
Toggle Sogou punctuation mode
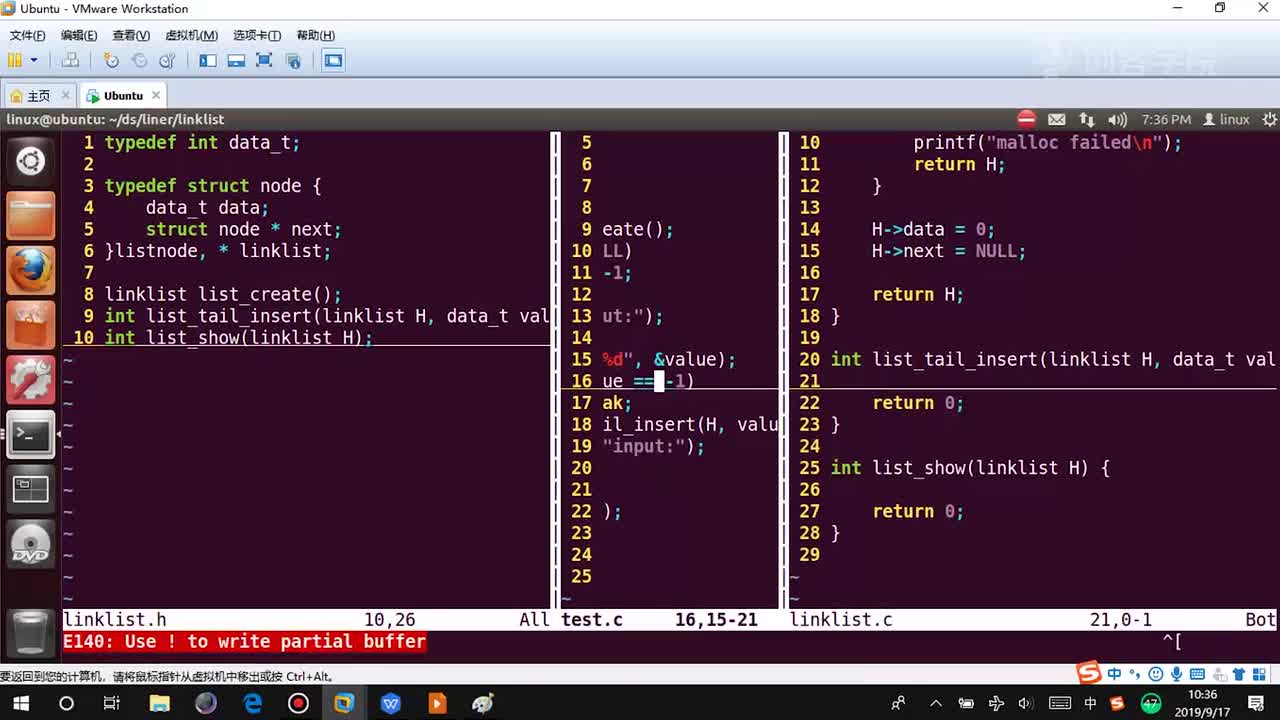coord(1134,674)
